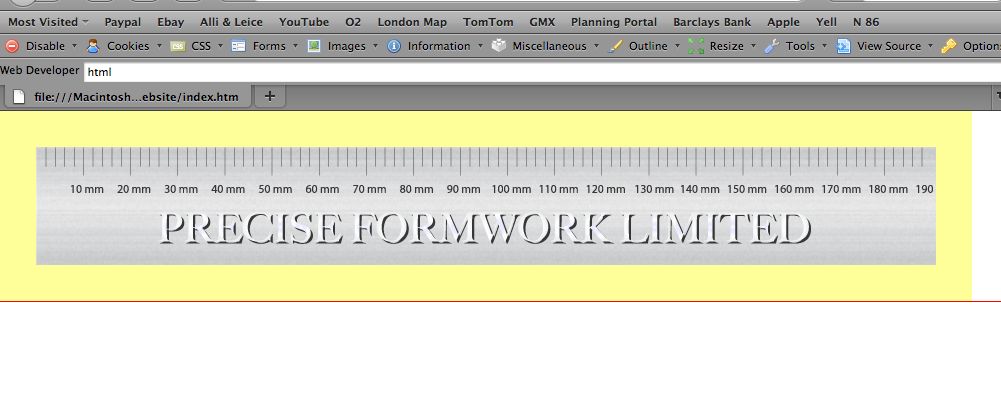Click the View Source toolbar label
The height and width of the screenshot is (393, 1001).
click(889, 46)
